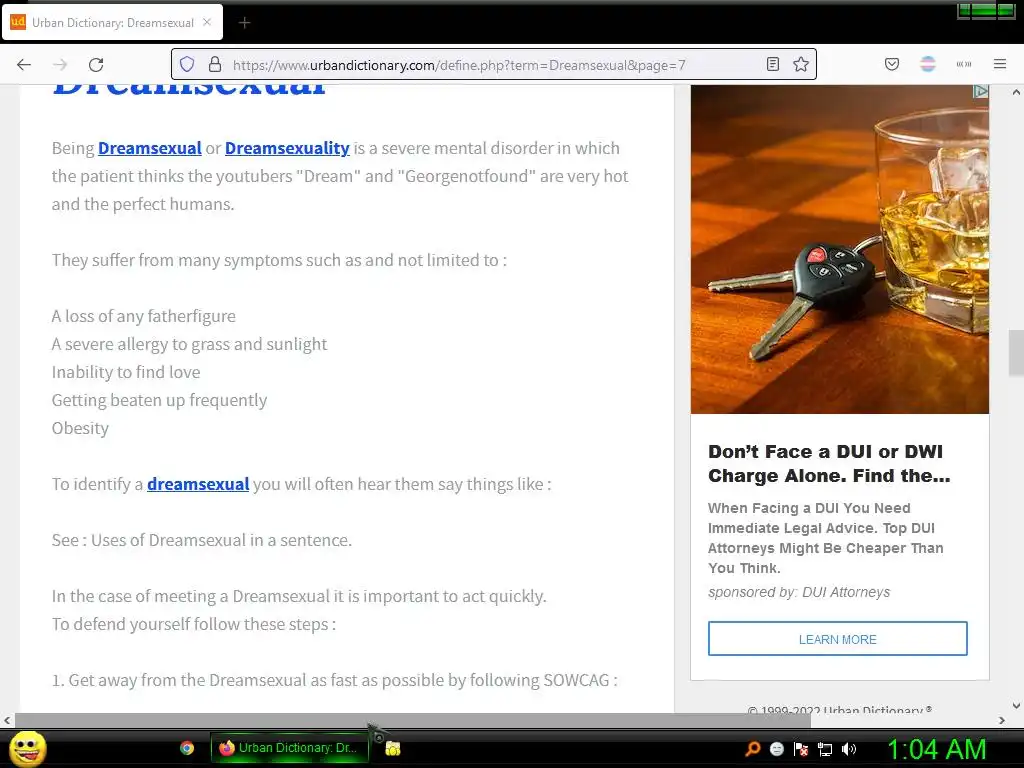Open the tracking protection shield icon
The height and width of the screenshot is (768, 1024).
(187, 65)
